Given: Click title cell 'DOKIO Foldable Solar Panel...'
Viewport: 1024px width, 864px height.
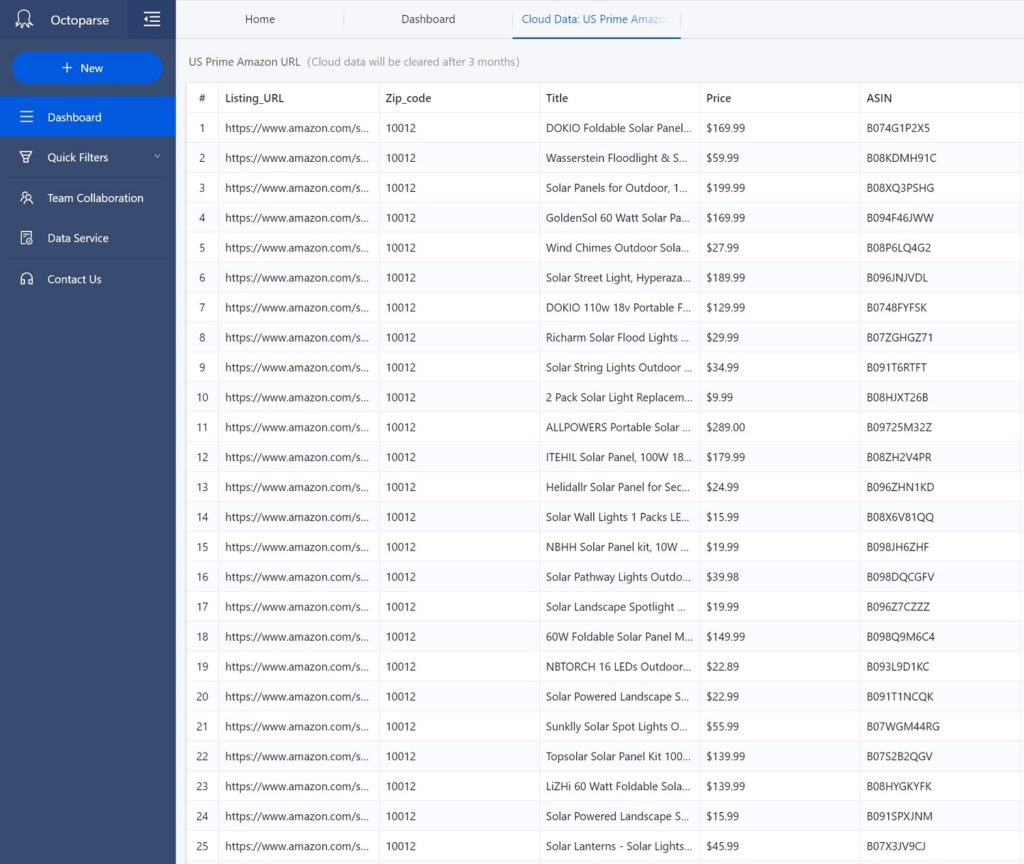Looking at the screenshot, I should coord(618,128).
